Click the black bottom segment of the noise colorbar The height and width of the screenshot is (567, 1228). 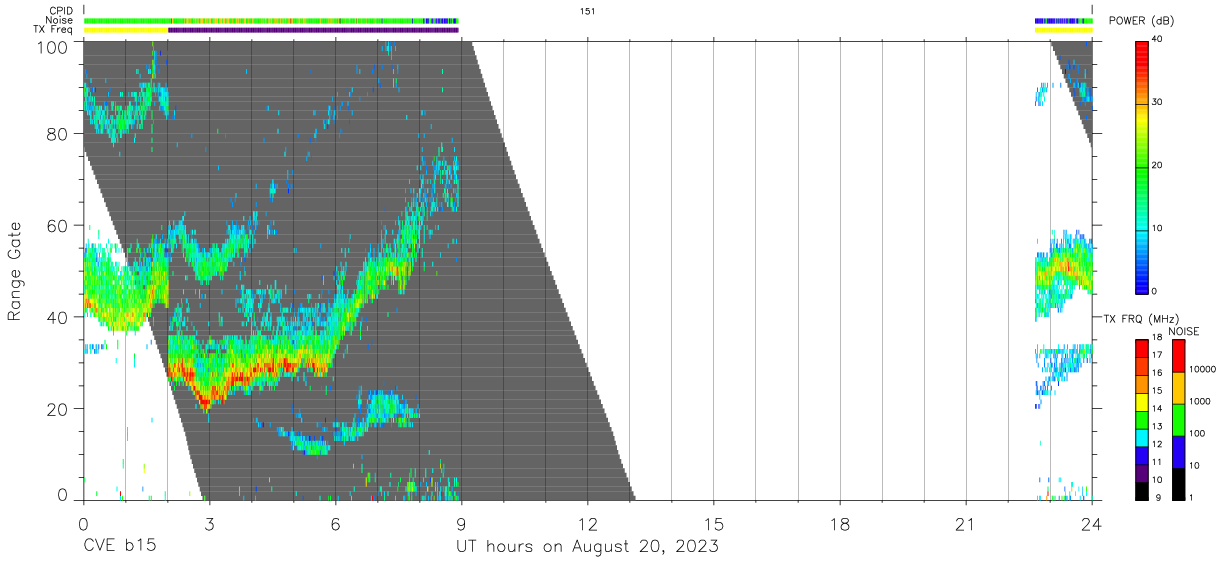[x=1178, y=484]
